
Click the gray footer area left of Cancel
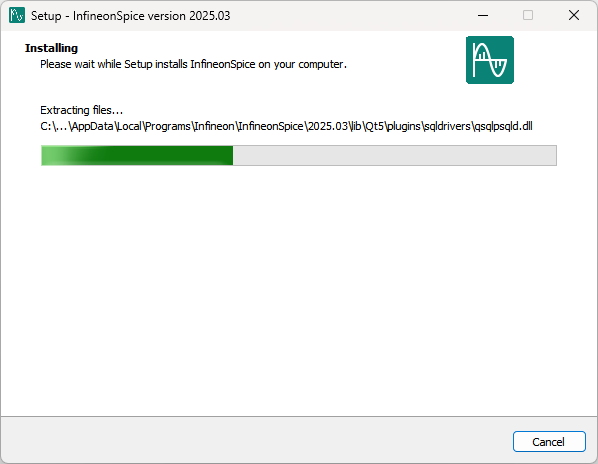click(256, 440)
